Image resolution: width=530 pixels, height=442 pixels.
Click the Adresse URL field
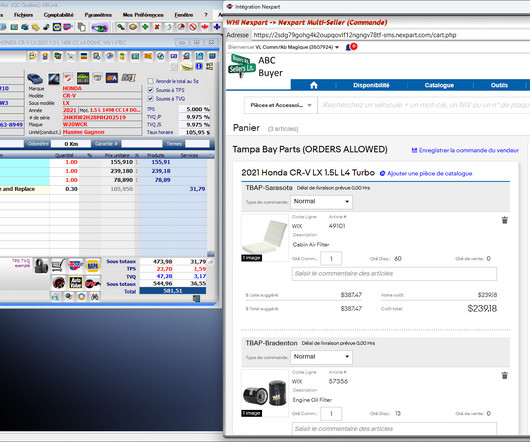tap(390, 35)
